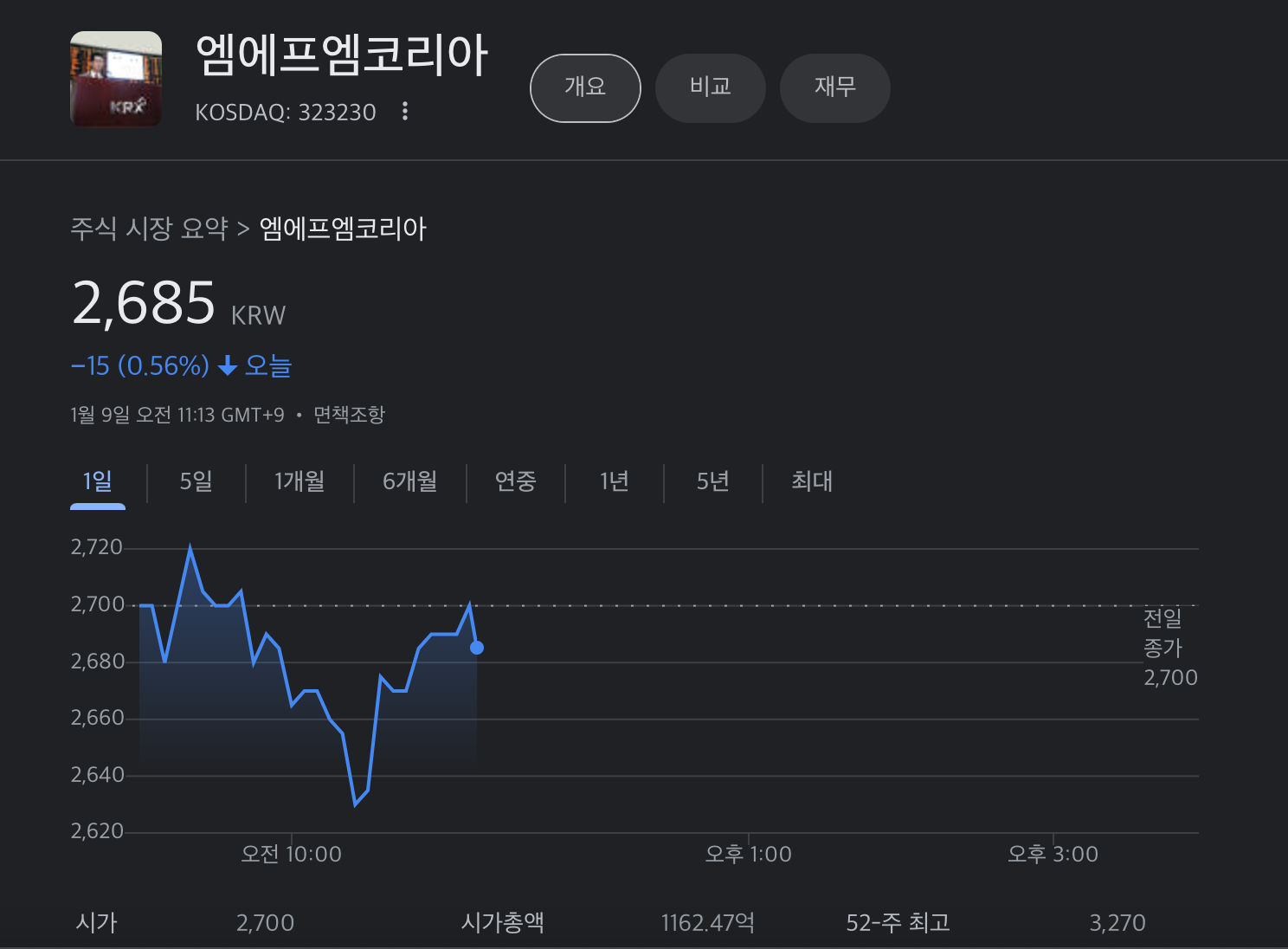Click the −15 (0.56%) change text
This screenshot has width=1288, height=949.
click(140, 365)
